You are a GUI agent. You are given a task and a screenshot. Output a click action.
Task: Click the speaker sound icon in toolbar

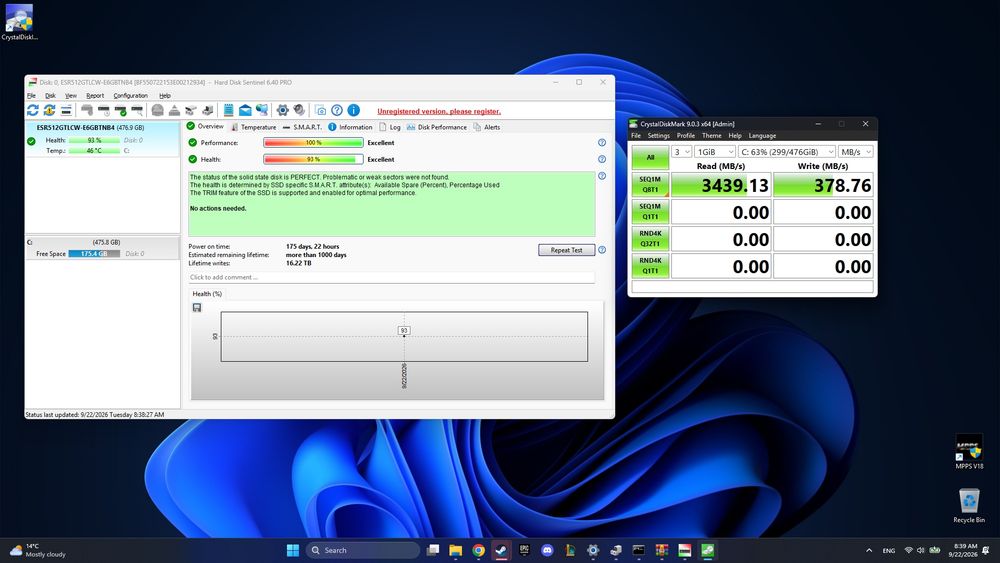(x=299, y=110)
